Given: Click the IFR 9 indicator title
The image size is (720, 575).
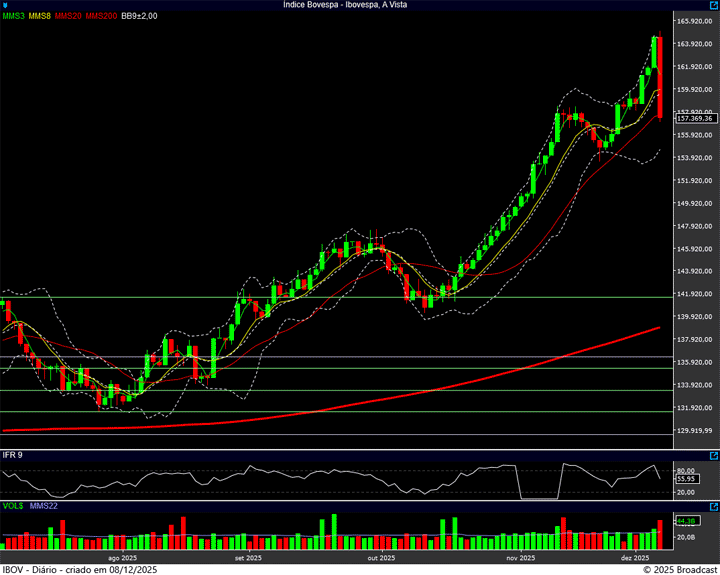Looking at the screenshot, I should pos(13,455).
